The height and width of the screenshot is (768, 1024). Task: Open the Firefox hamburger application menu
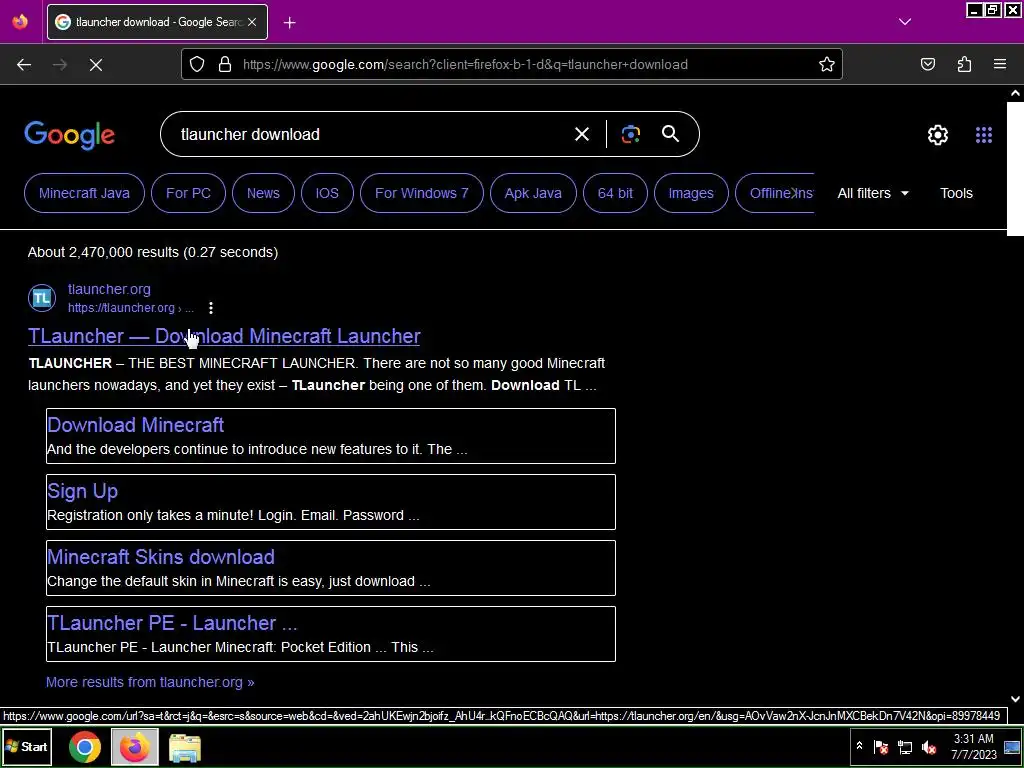[x=999, y=64]
